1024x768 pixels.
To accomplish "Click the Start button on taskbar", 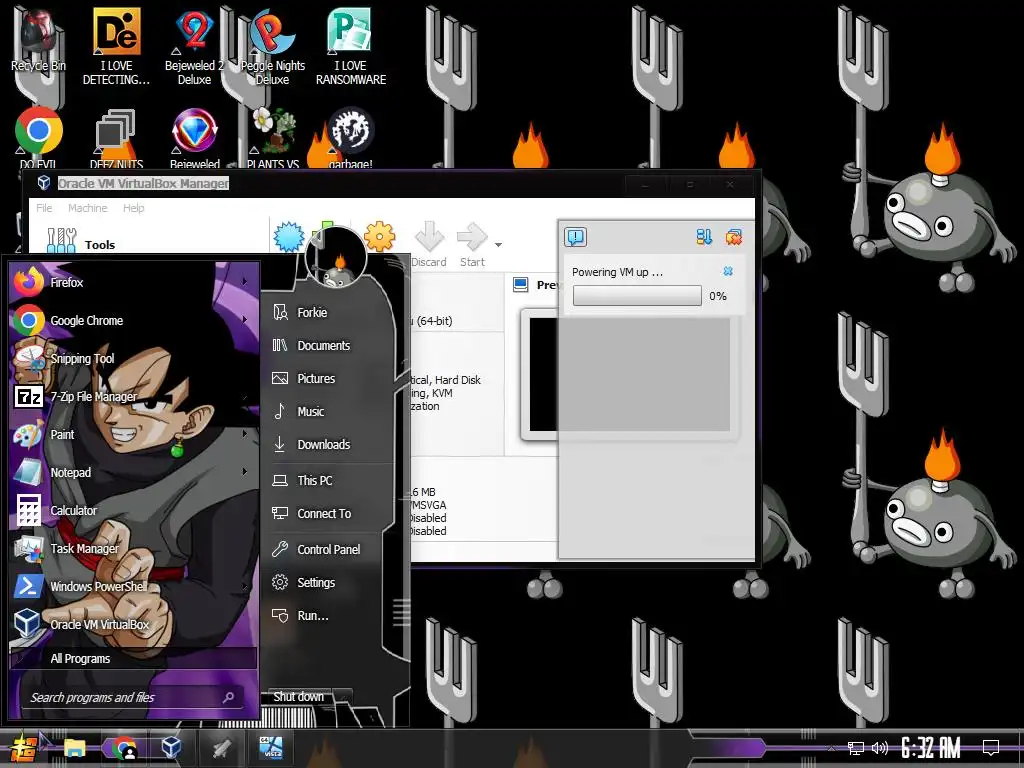I will pos(23,748).
